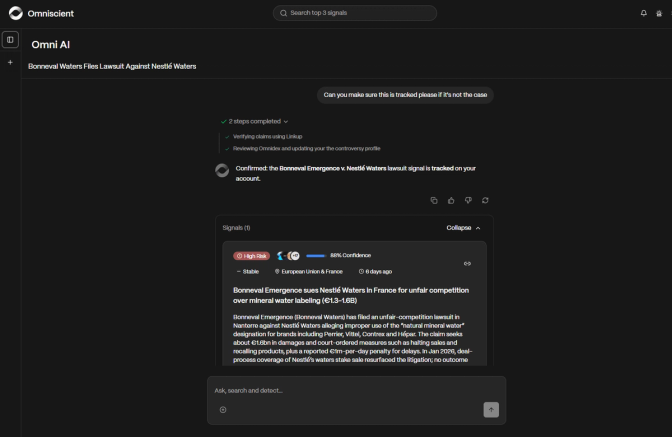Click the Omniscient logo icon

(16, 13)
